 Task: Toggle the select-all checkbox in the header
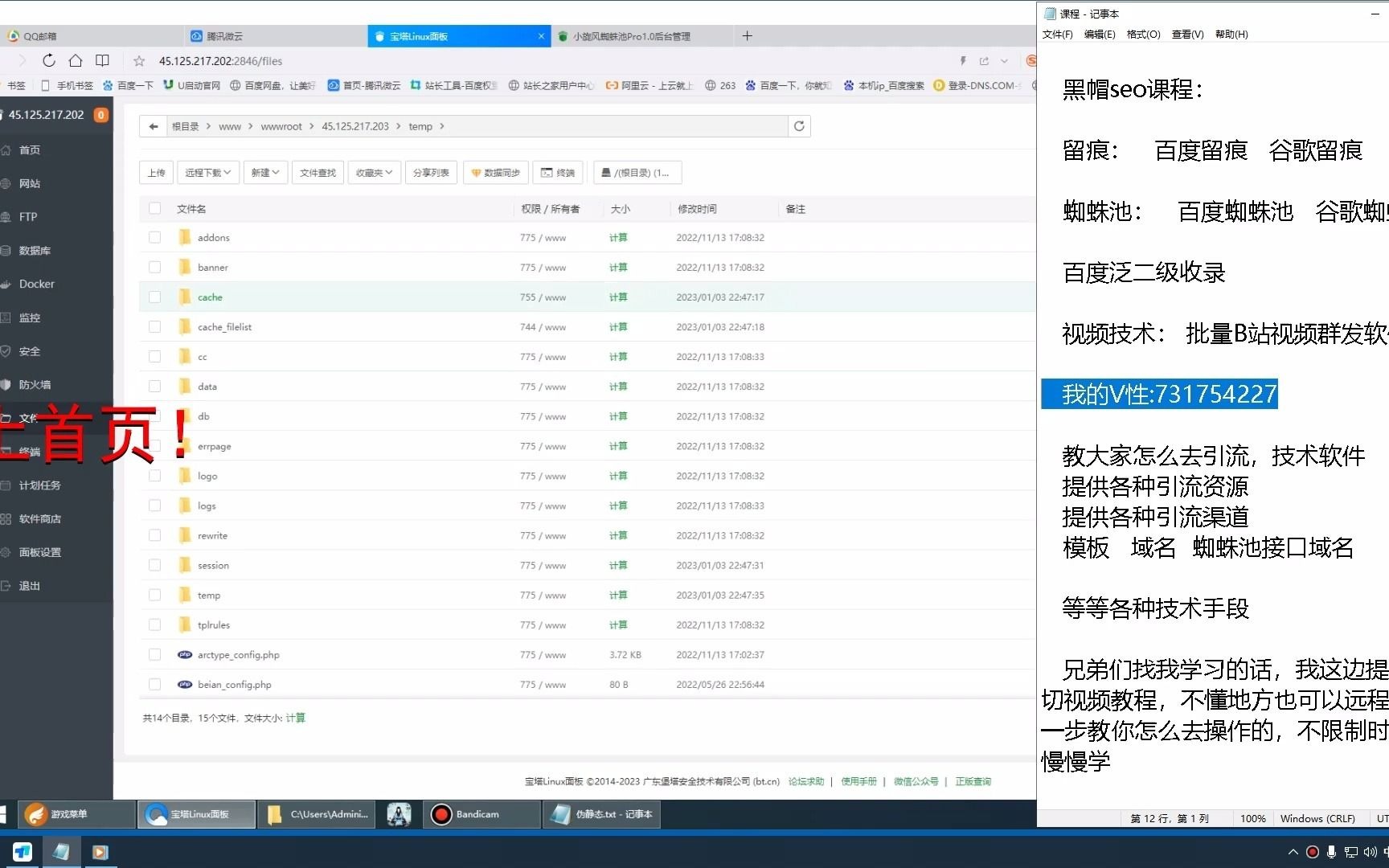click(x=154, y=208)
